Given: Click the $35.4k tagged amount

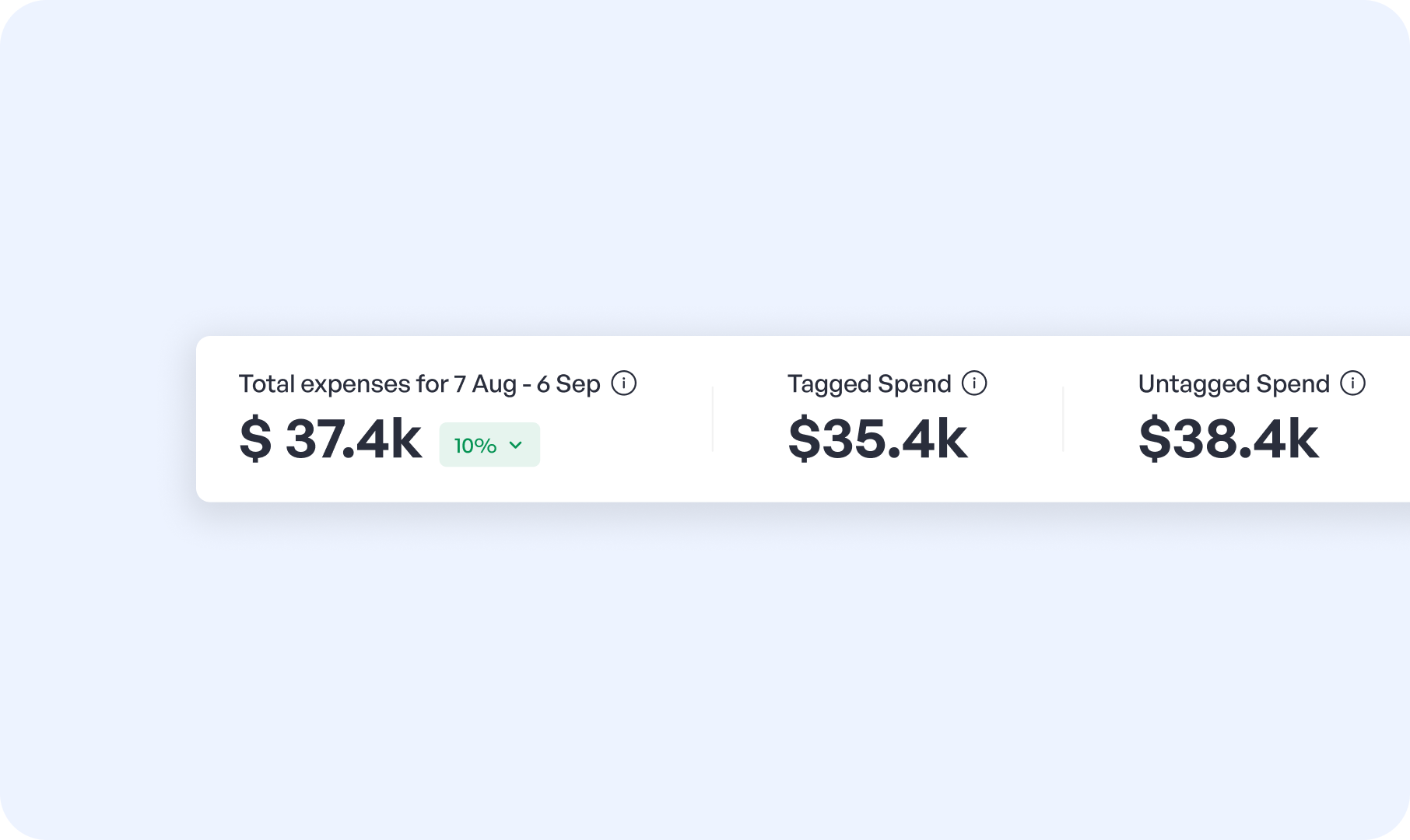Looking at the screenshot, I should click(x=877, y=440).
